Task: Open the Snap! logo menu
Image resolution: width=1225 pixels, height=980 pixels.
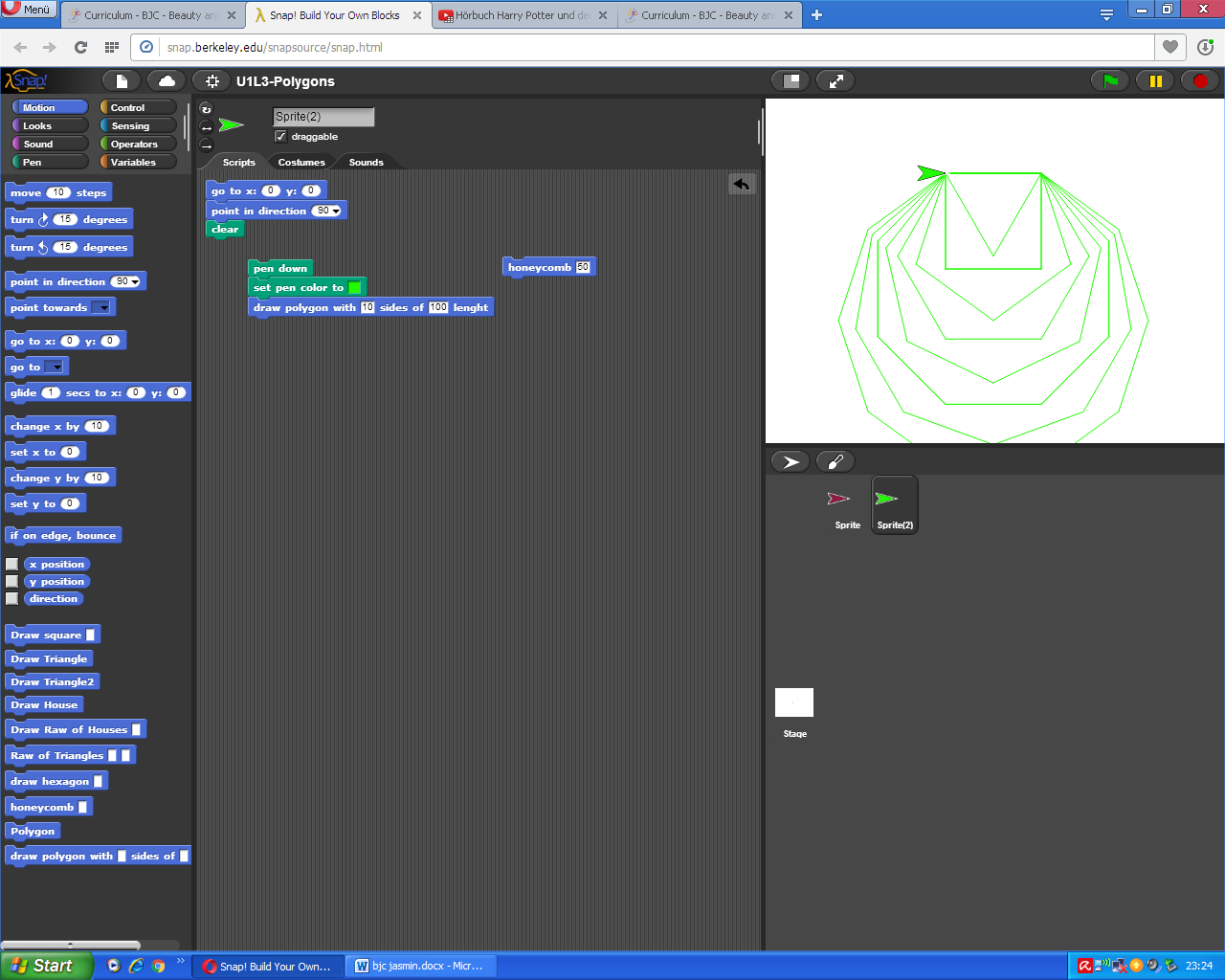Action: 26,81
